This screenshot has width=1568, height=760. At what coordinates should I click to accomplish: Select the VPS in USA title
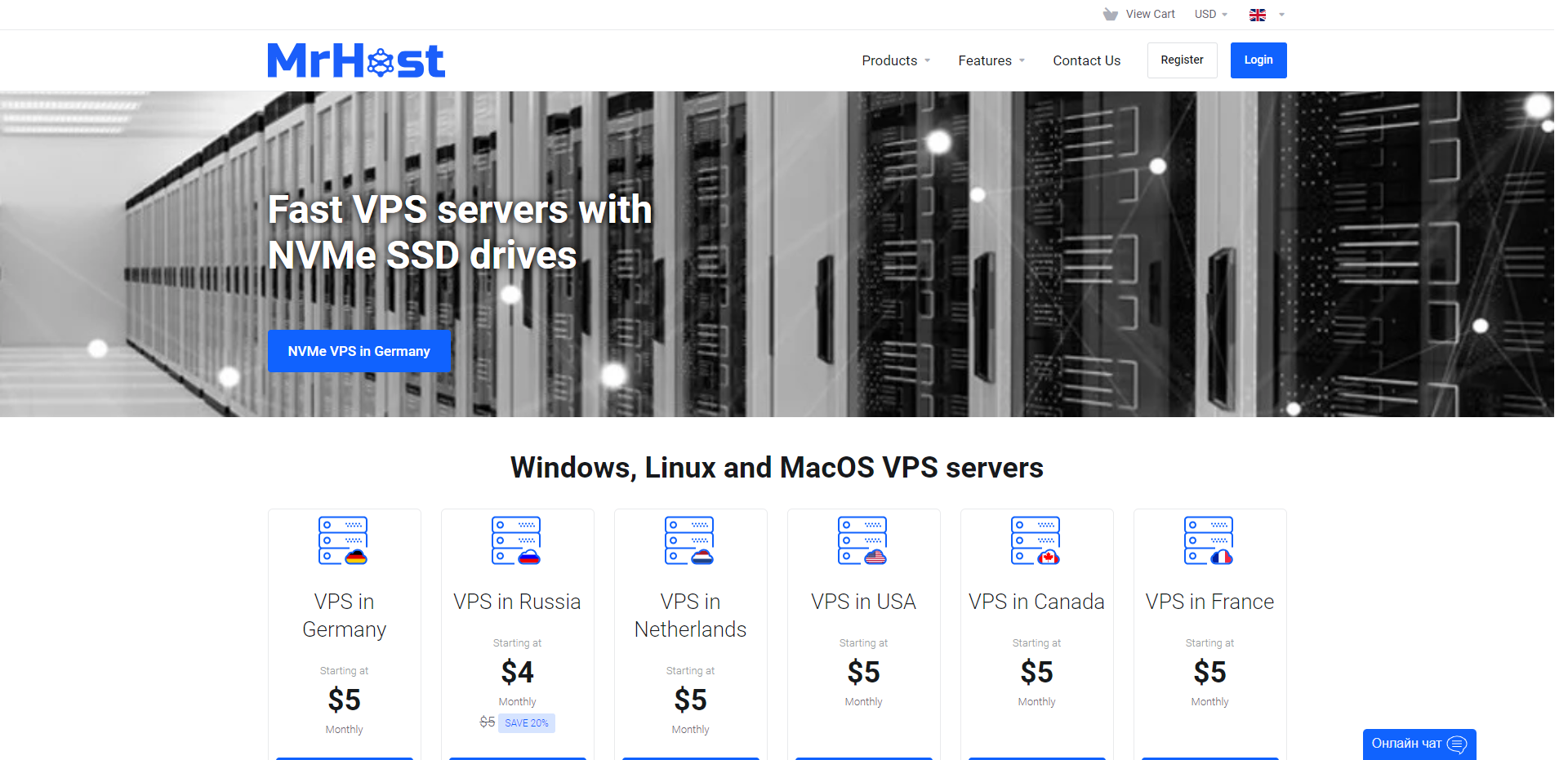tap(863, 602)
